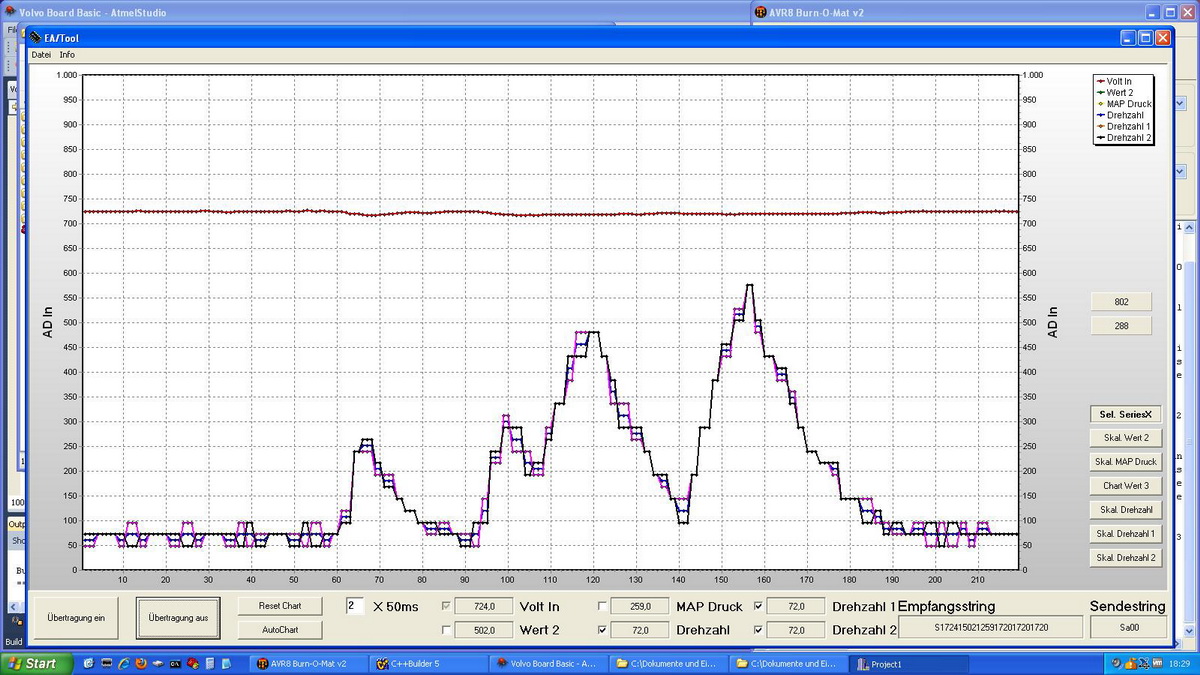Screen dimensions: 1200x675
Task: Select Drehzahl 1 legend entry
Action: 1123,126
